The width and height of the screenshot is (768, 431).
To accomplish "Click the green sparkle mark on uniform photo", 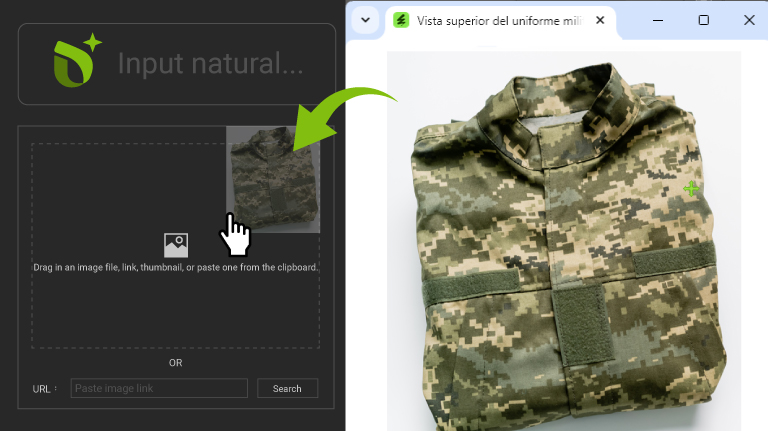I will coord(691,188).
